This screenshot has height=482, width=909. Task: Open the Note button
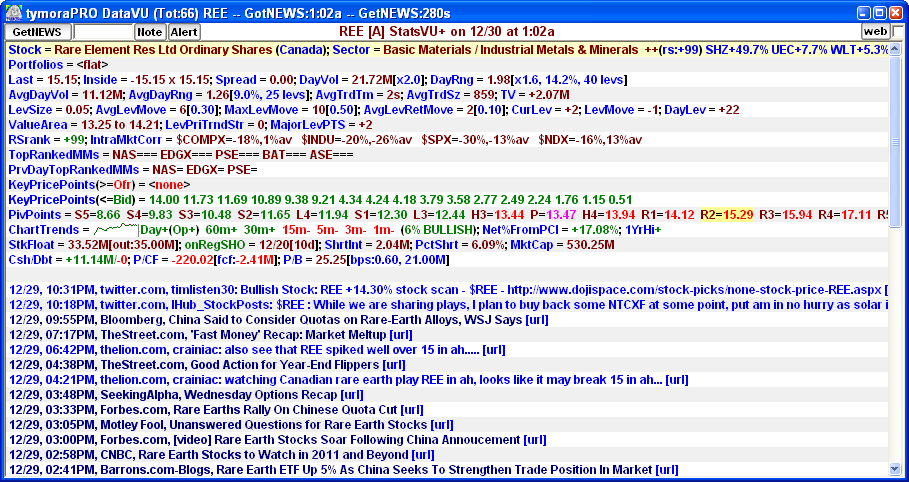click(x=150, y=32)
